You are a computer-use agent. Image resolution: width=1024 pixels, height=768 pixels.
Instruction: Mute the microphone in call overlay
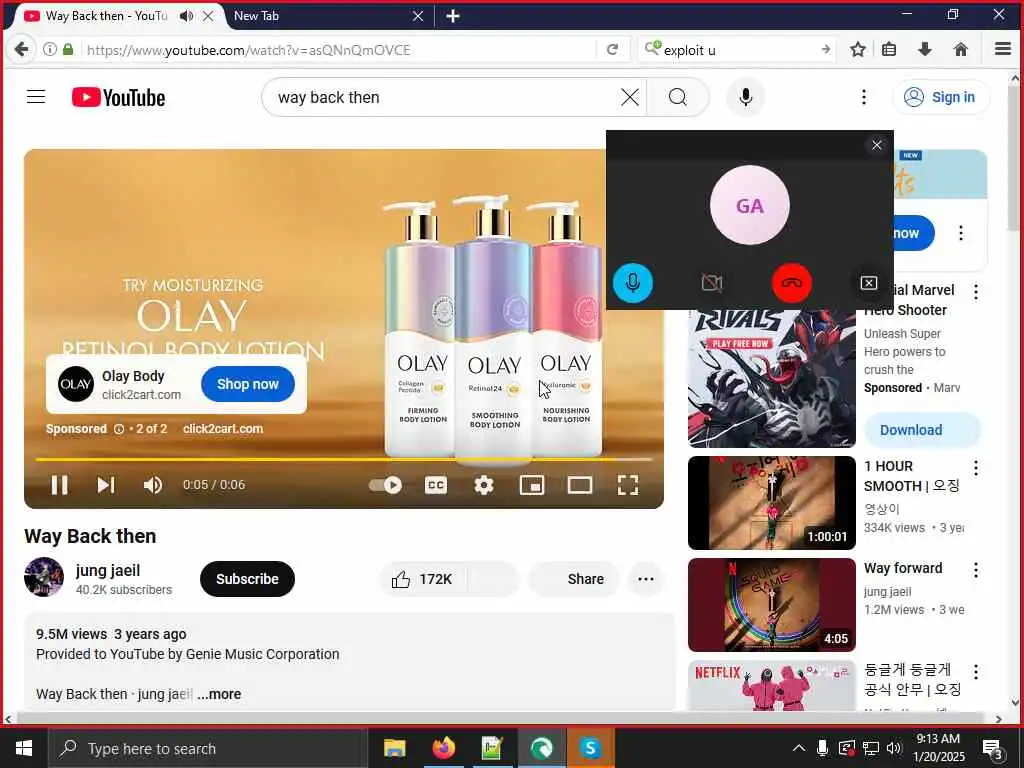632,283
